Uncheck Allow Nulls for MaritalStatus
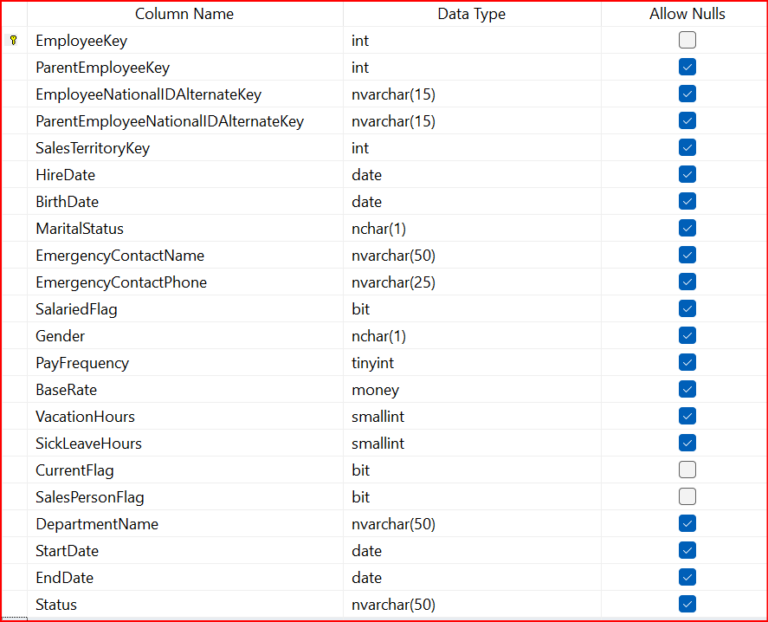 687,228
